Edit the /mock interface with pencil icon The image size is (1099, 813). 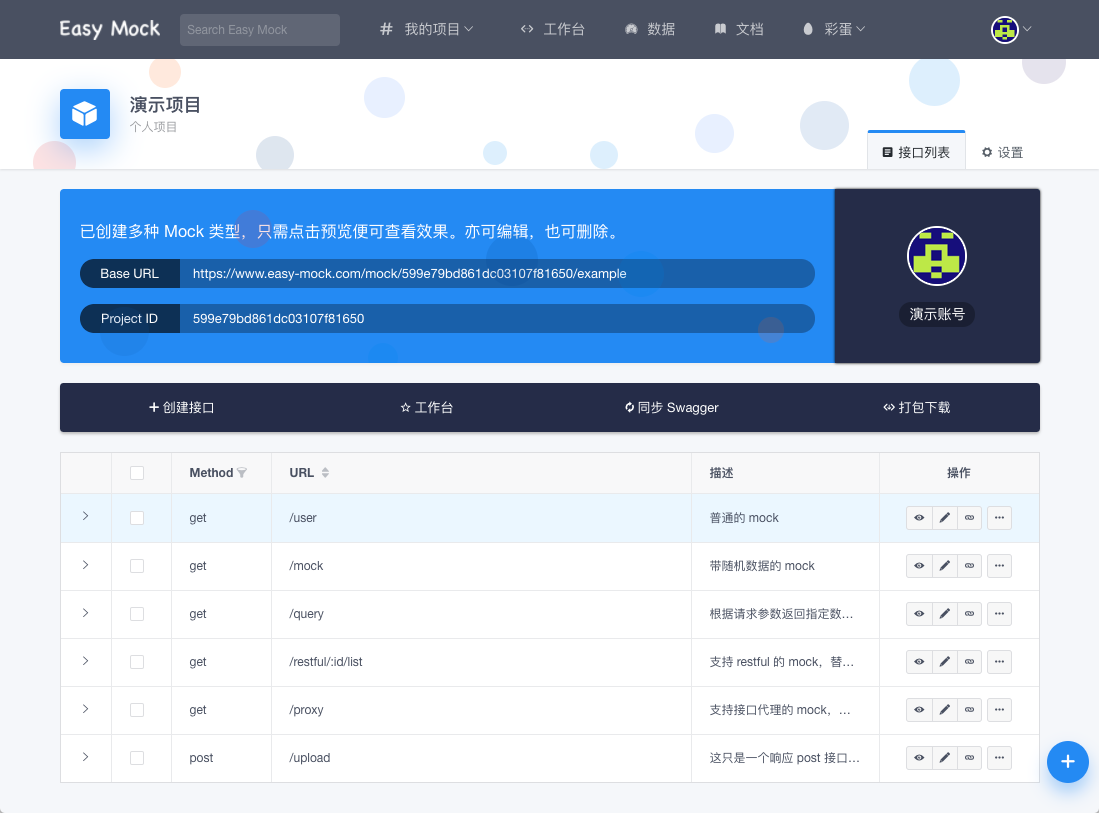coord(944,566)
